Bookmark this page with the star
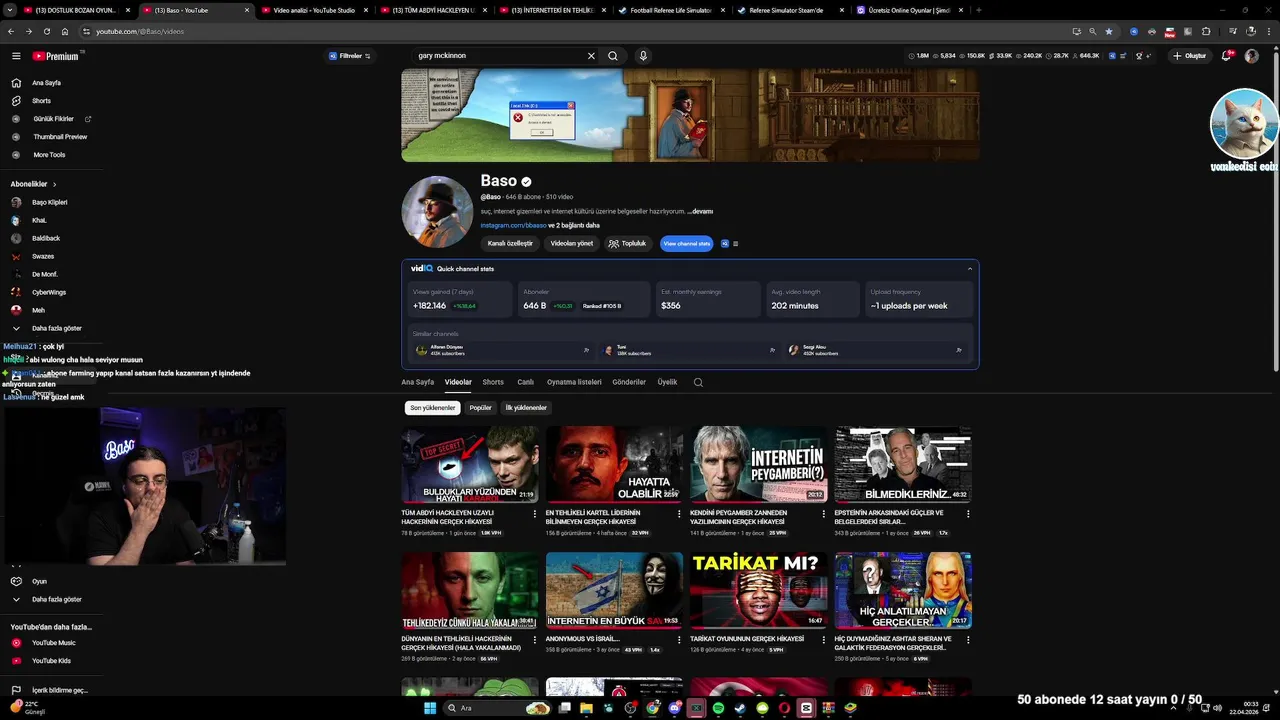Image resolution: width=1280 pixels, height=720 pixels. coord(1108,31)
